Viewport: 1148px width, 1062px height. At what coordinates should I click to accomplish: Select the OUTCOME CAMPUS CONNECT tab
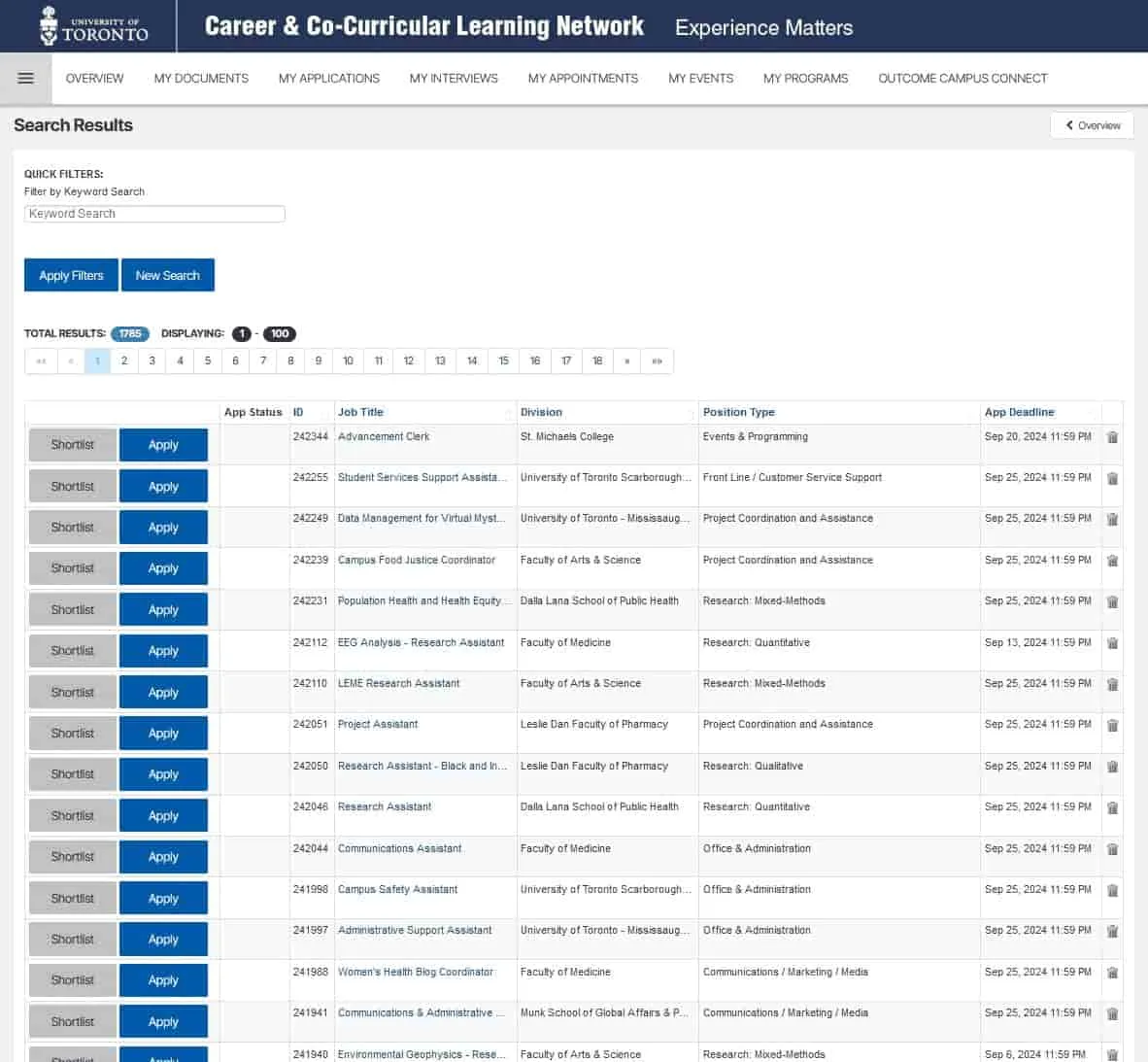tap(962, 78)
